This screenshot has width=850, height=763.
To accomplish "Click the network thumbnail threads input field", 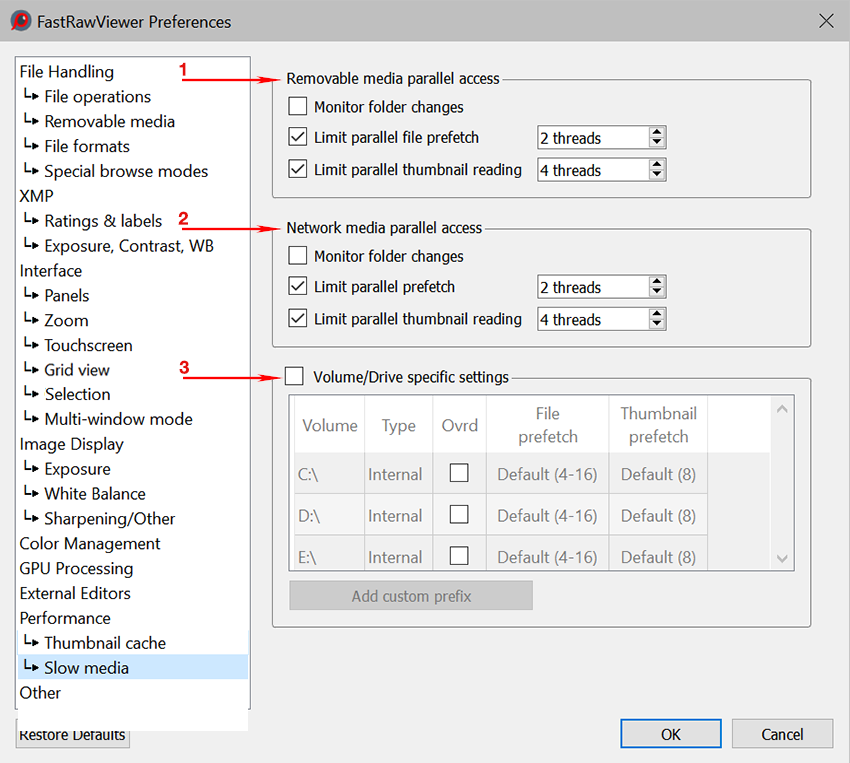I will (592, 320).
